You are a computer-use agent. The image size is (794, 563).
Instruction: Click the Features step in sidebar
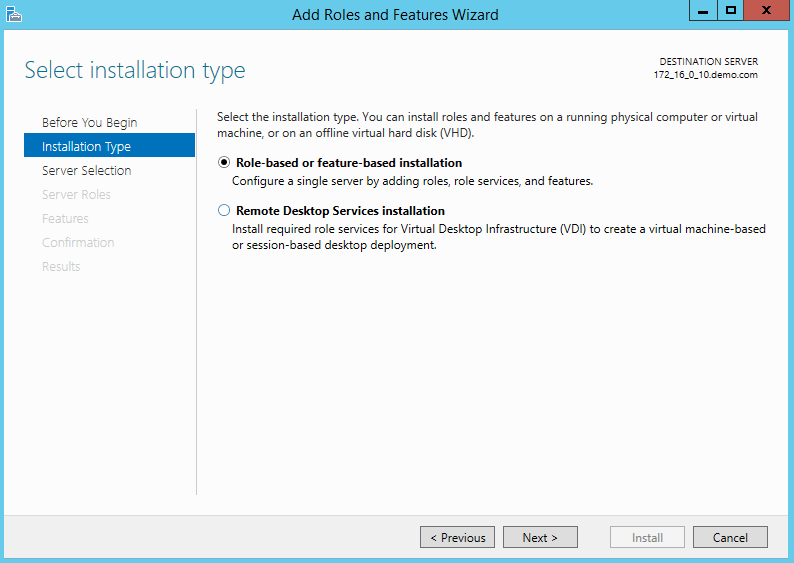tap(65, 218)
